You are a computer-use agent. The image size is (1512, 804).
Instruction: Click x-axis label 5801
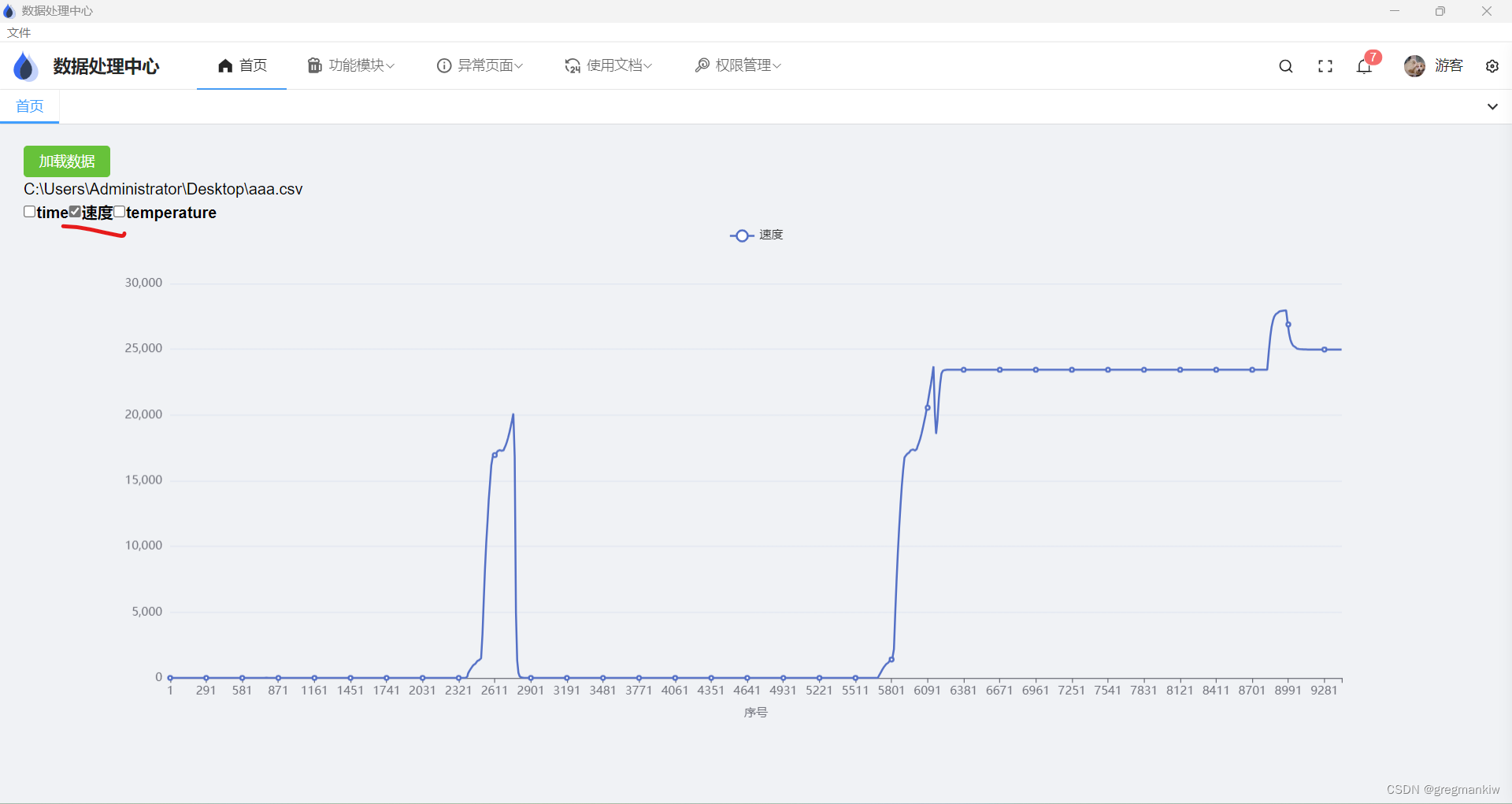click(891, 690)
